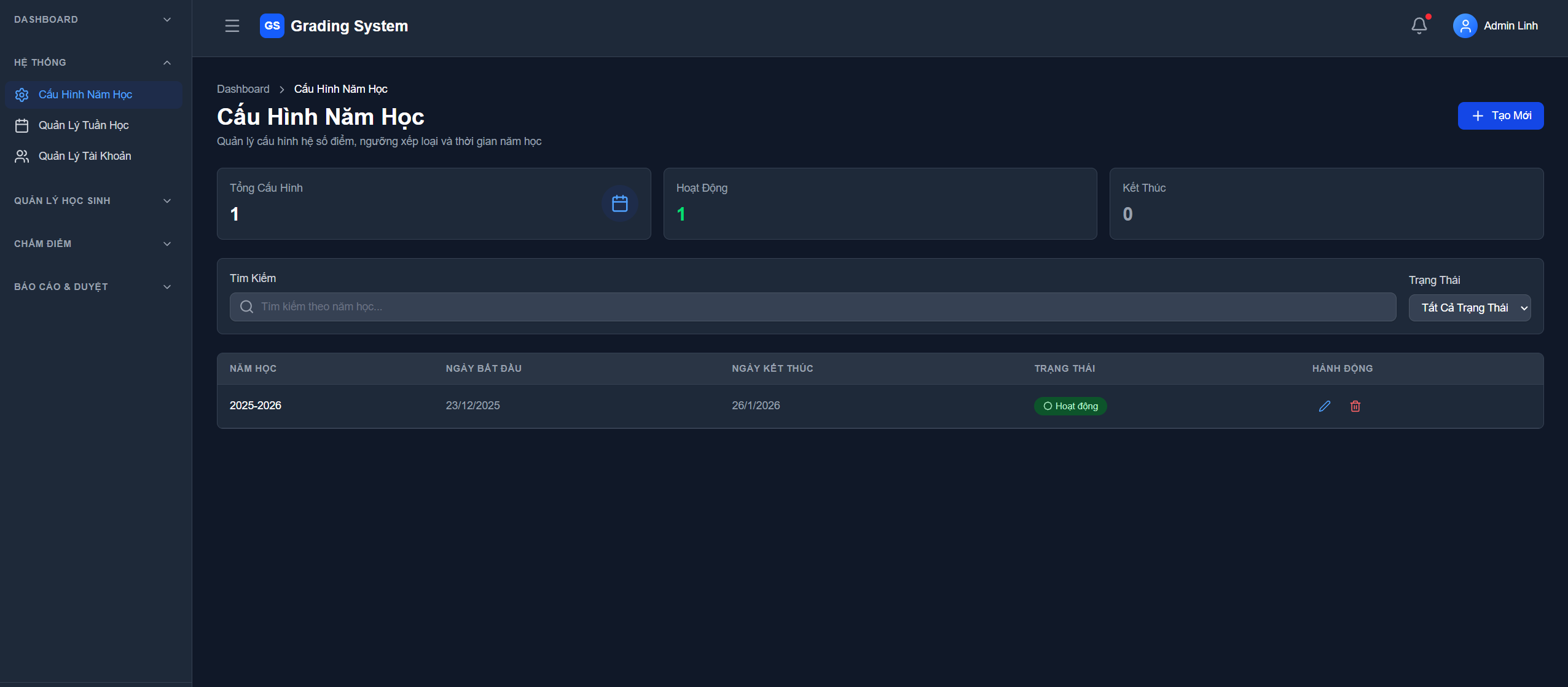This screenshot has width=1568, height=687.
Task: Click the red trash delete icon
Action: tap(1355, 406)
